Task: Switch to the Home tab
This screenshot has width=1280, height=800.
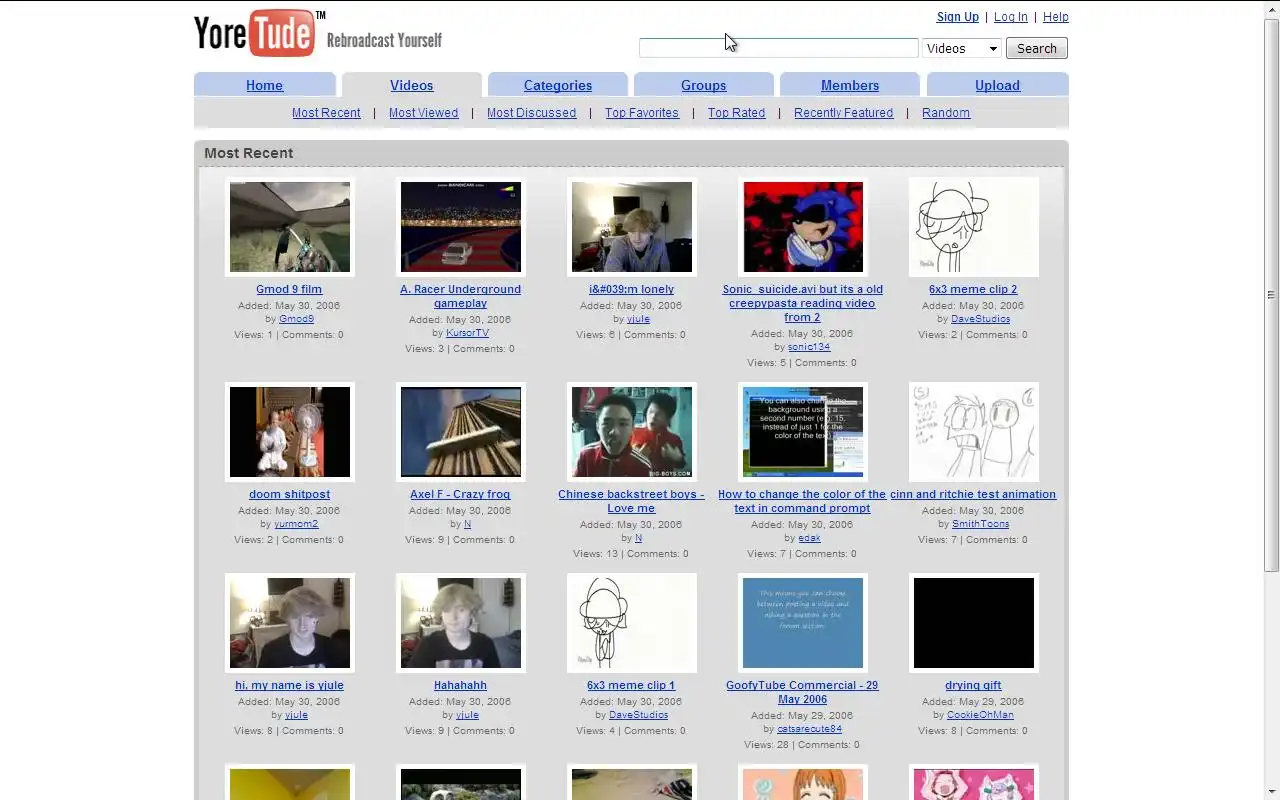Action: click(x=265, y=85)
